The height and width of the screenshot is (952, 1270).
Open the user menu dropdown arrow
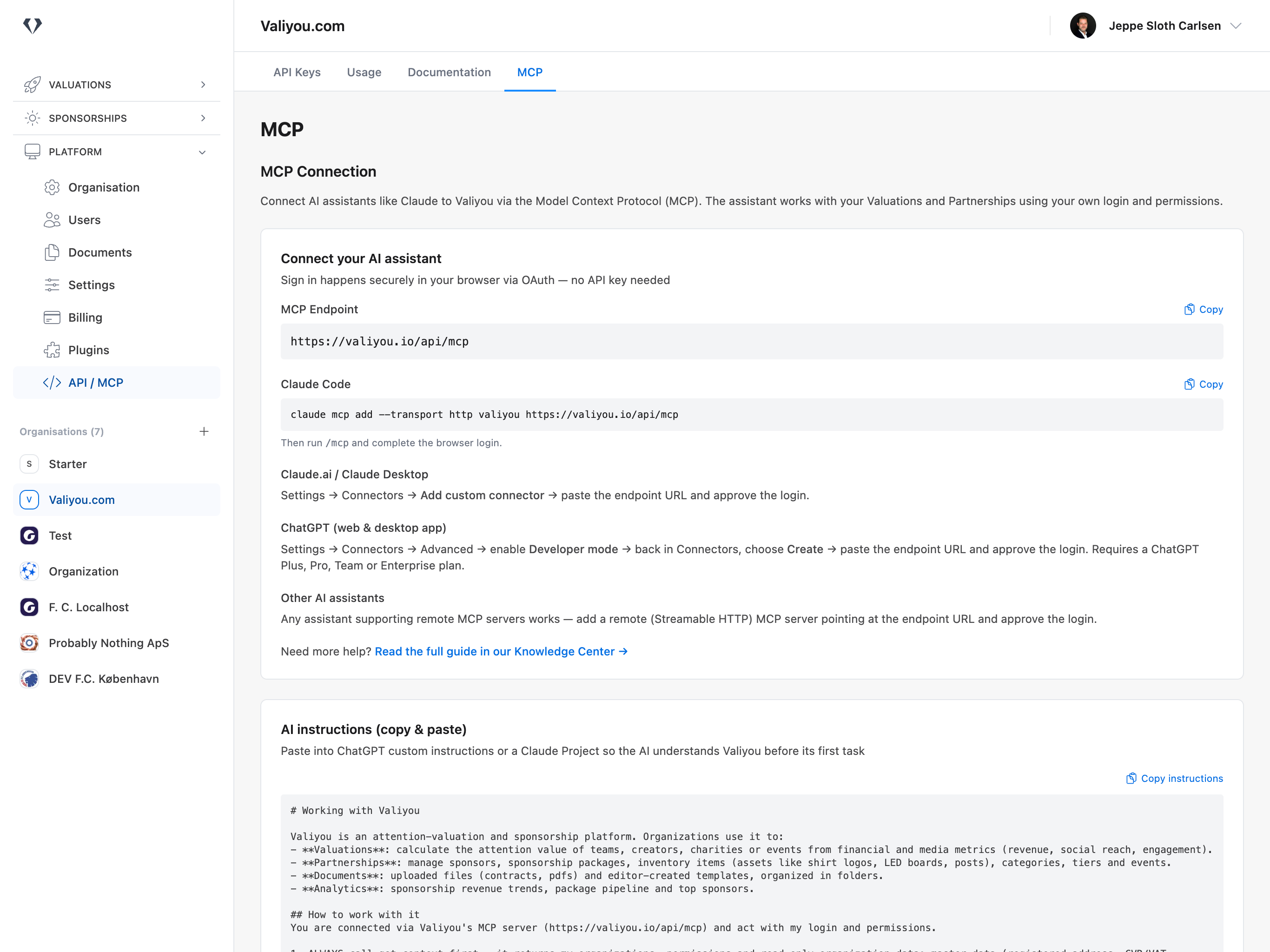(x=1236, y=26)
